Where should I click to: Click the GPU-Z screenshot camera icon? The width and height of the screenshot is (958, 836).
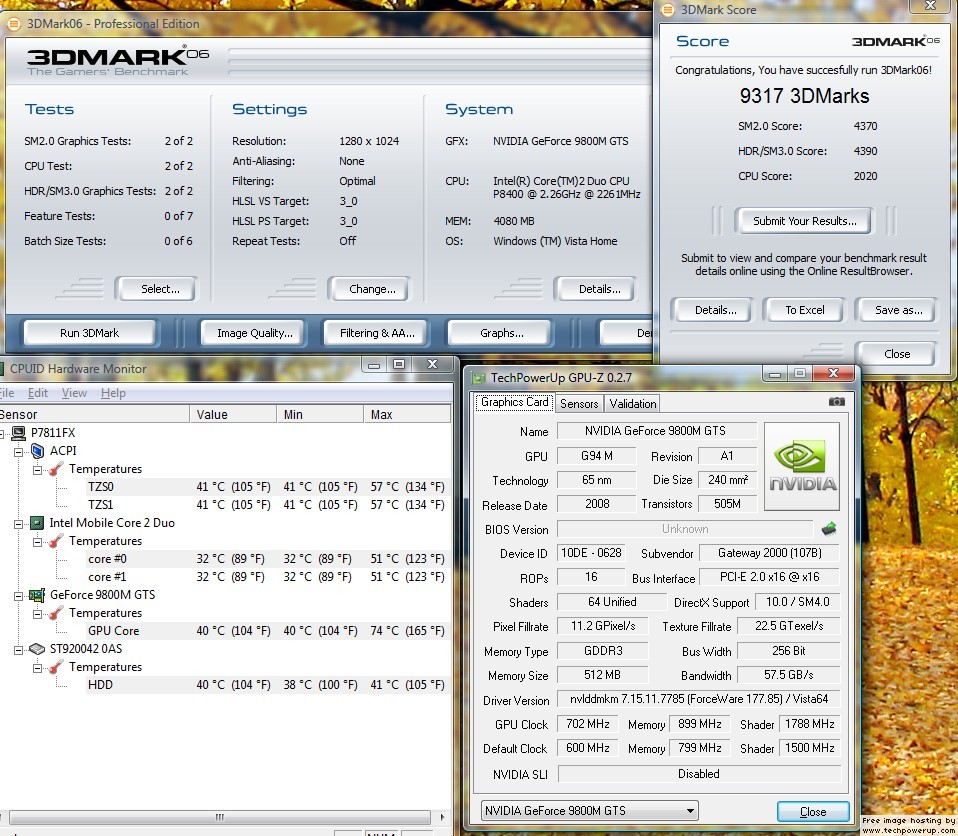[836, 402]
